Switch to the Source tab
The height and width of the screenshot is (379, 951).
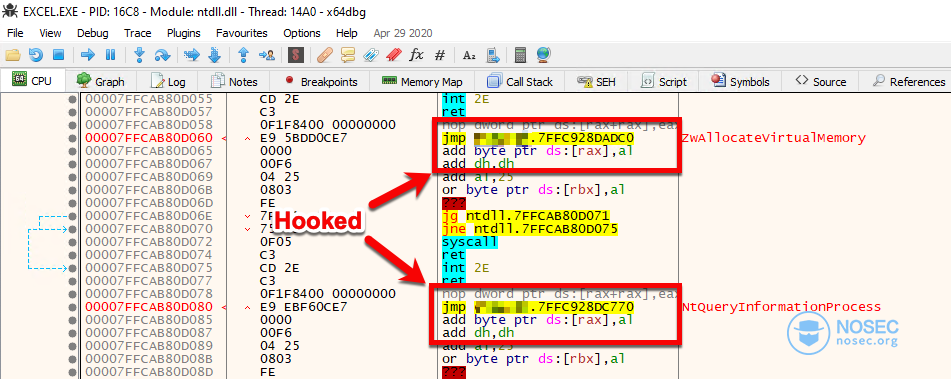click(821, 81)
